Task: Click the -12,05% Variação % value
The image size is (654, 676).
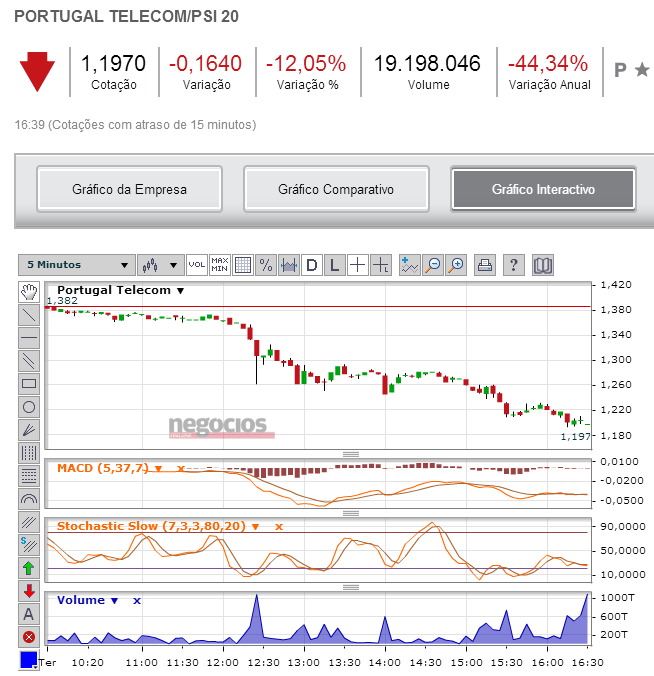Action: [x=306, y=64]
